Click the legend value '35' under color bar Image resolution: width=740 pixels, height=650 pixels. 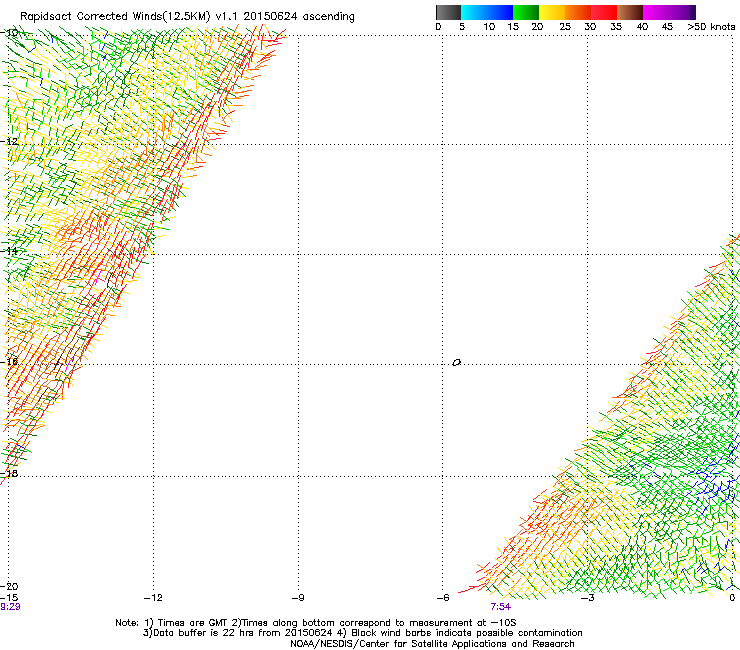tap(616, 27)
